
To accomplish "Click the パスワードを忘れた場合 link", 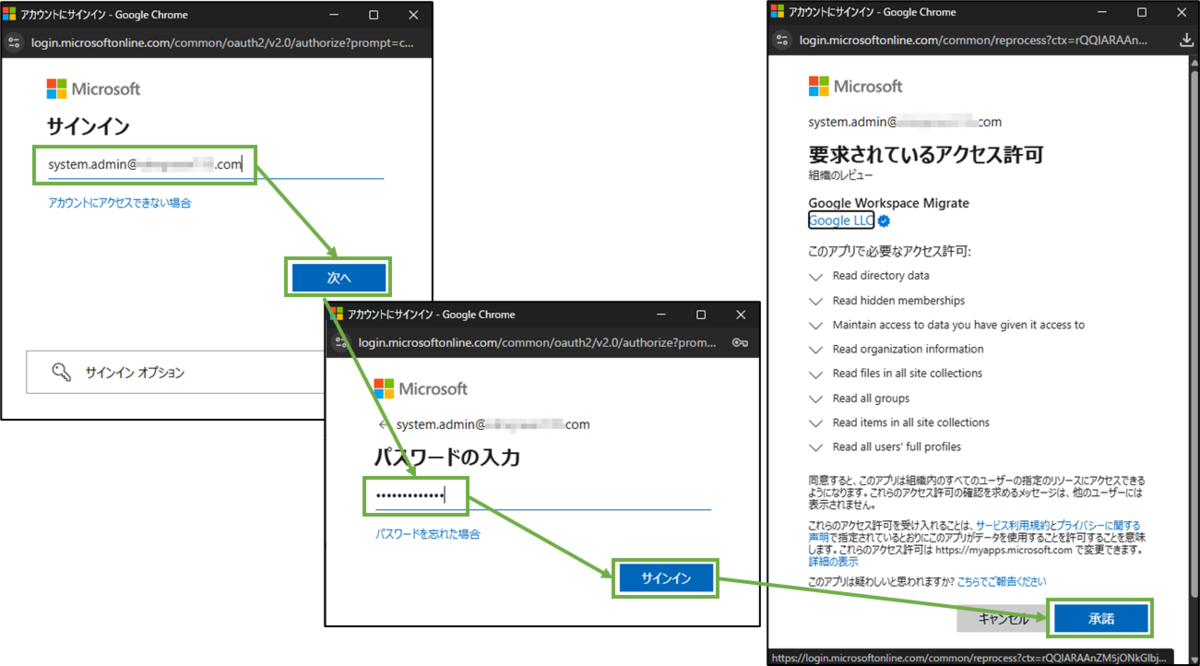I will [428, 534].
